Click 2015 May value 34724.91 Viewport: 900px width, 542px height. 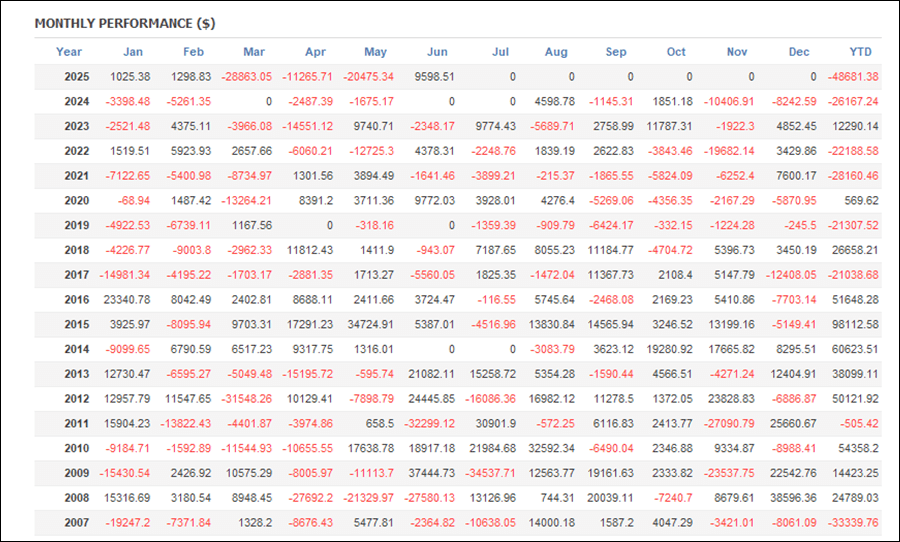pyautogui.click(x=371, y=324)
